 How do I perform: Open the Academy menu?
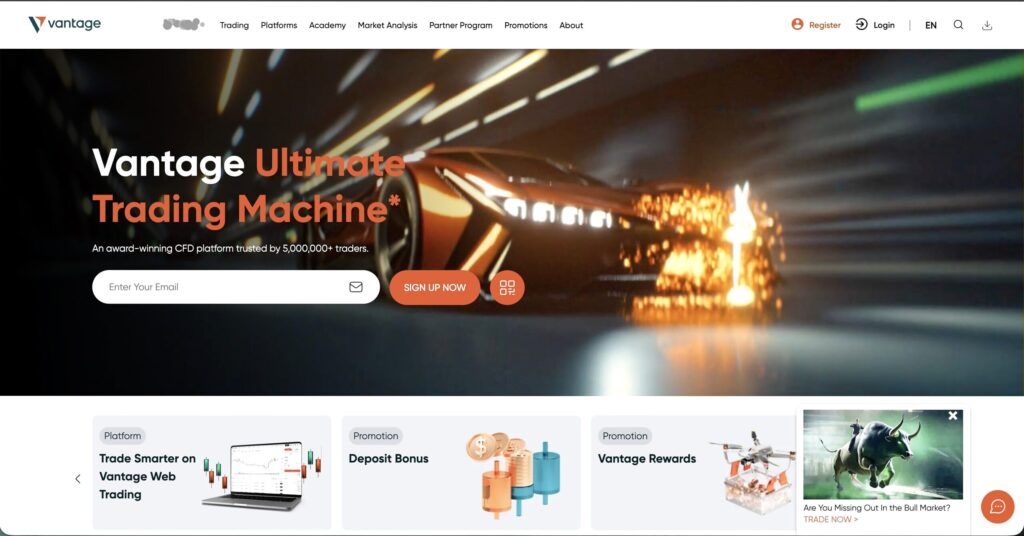coord(327,25)
